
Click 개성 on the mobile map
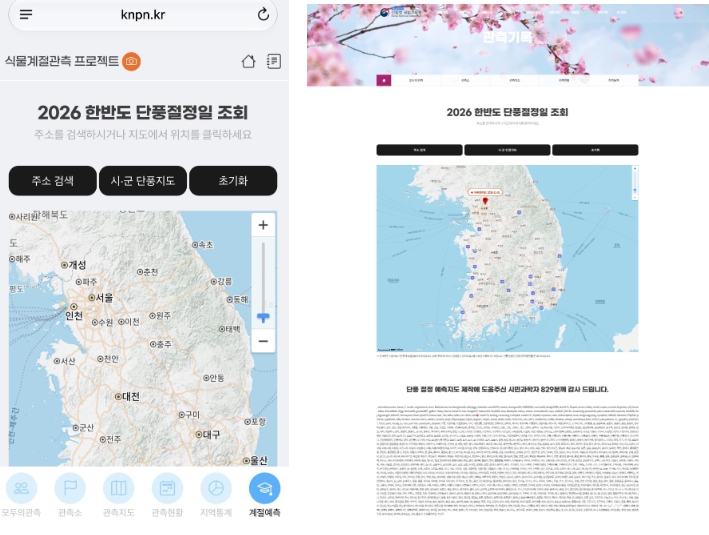coord(74,265)
